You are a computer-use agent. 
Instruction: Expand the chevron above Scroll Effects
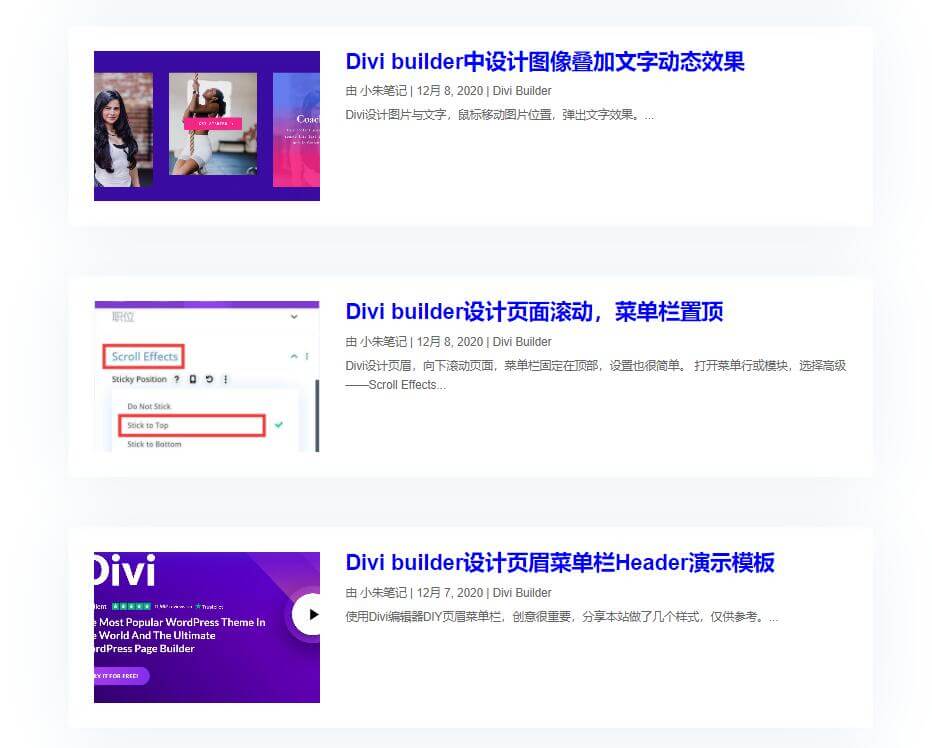tap(294, 317)
